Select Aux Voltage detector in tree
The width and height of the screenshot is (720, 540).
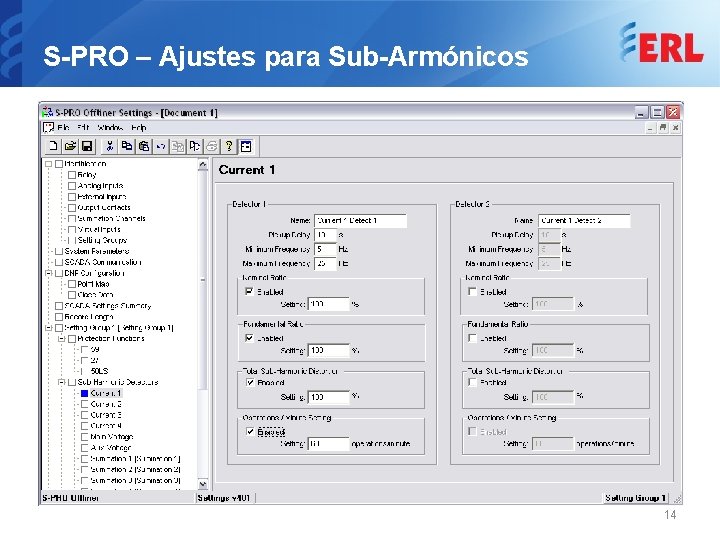(x=111, y=448)
